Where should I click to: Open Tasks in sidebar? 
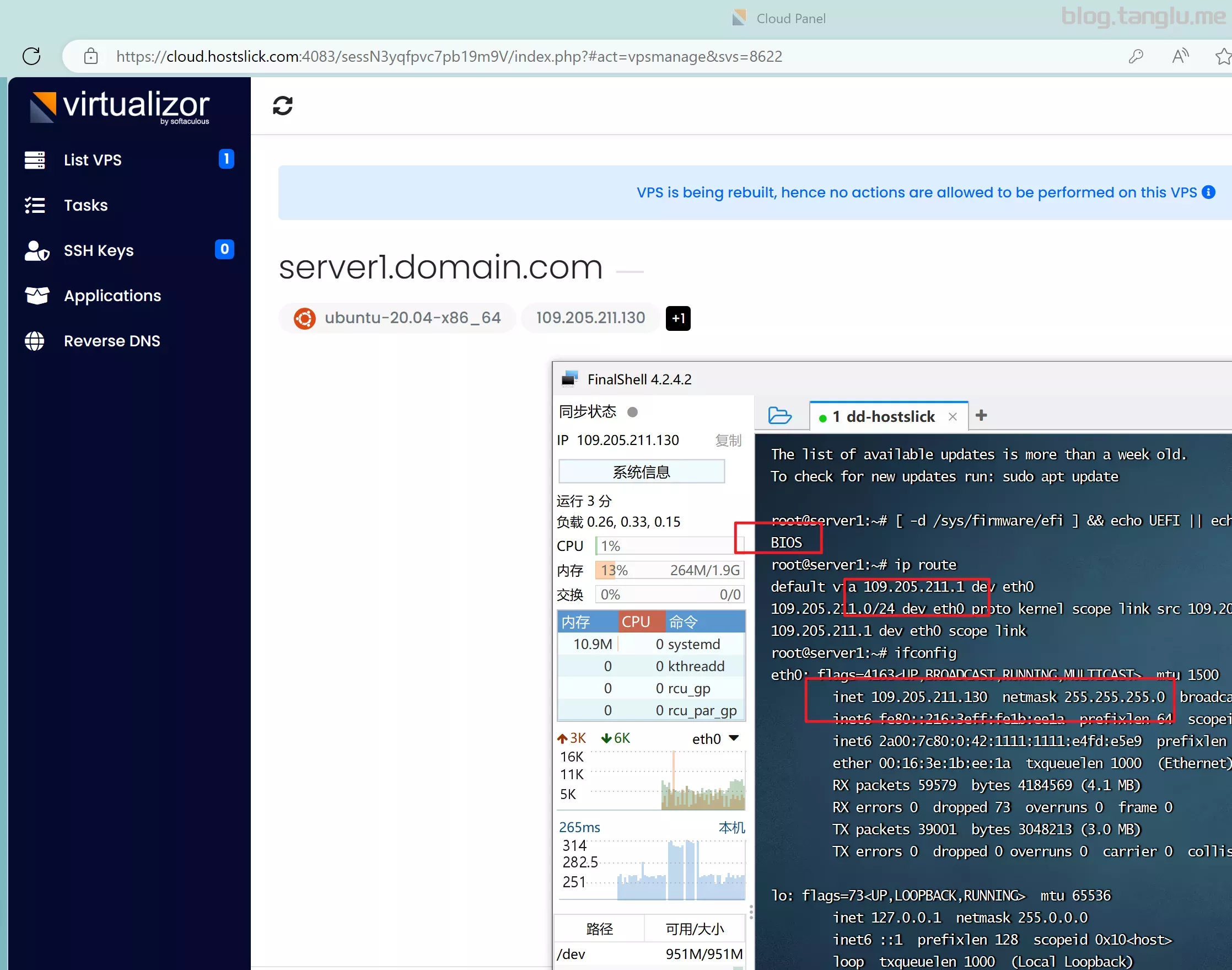(130, 205)
